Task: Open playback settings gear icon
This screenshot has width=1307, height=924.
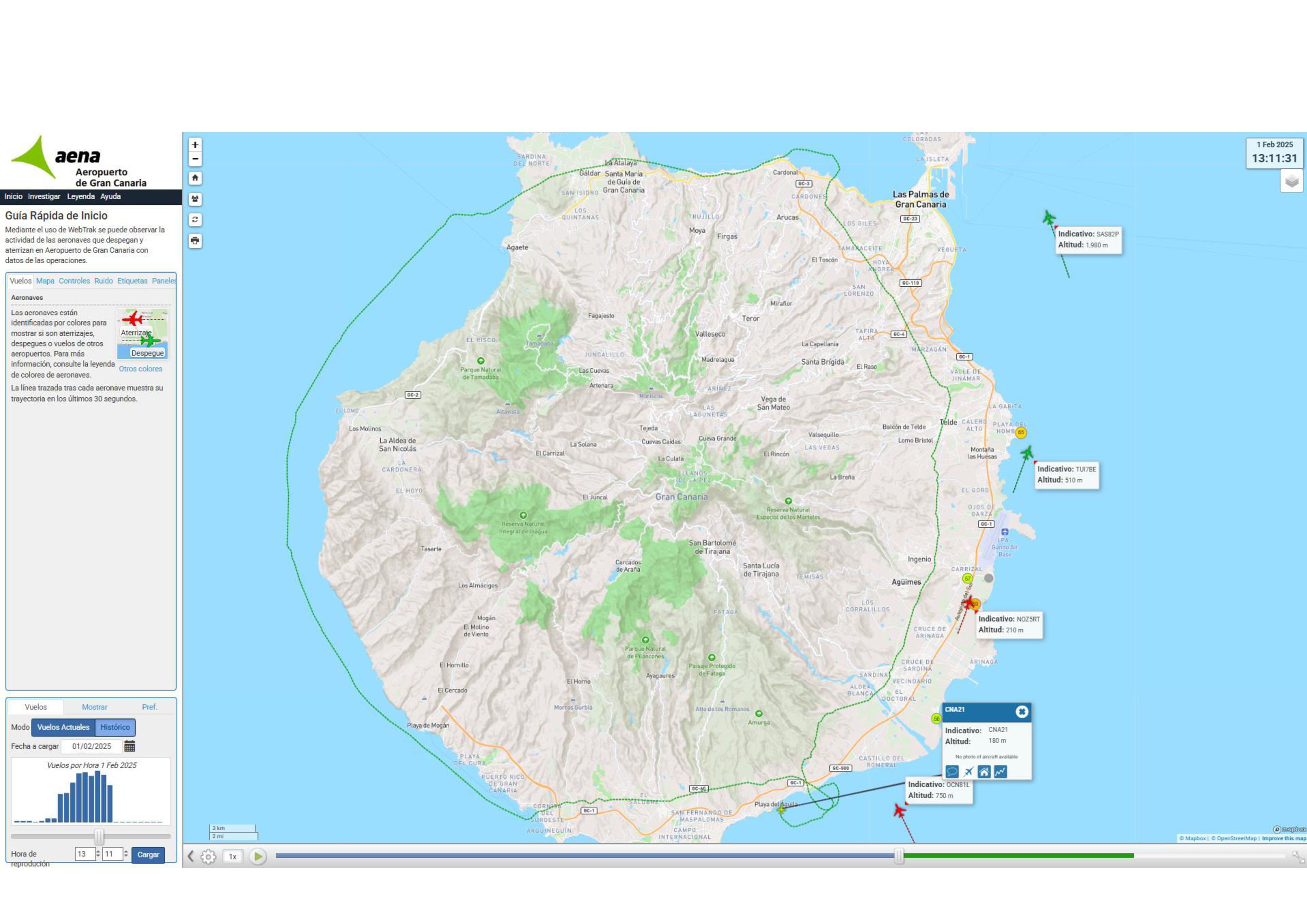Action: pyautogui.click(x=208, y=856)
